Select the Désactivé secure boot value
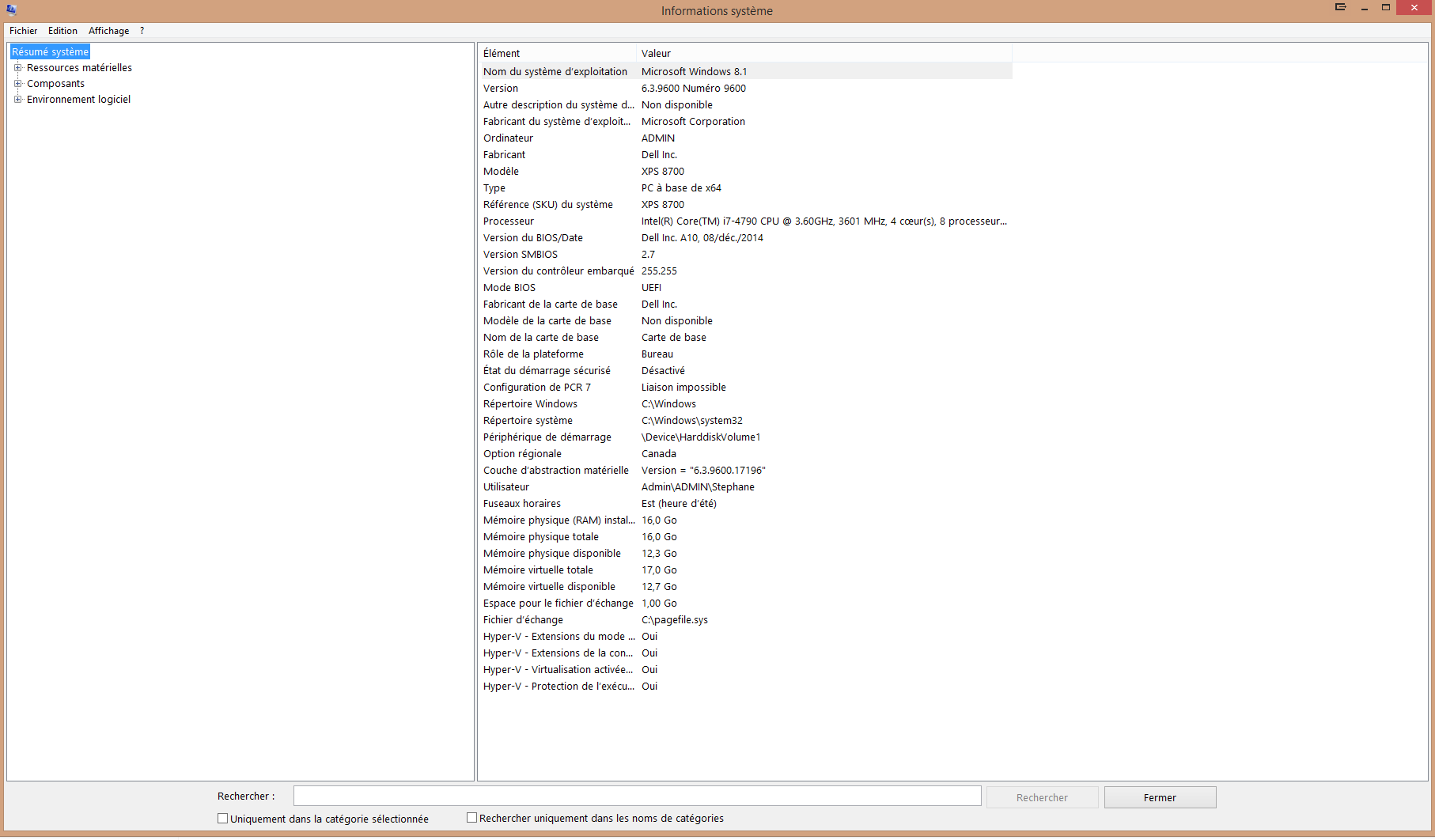 663,371
